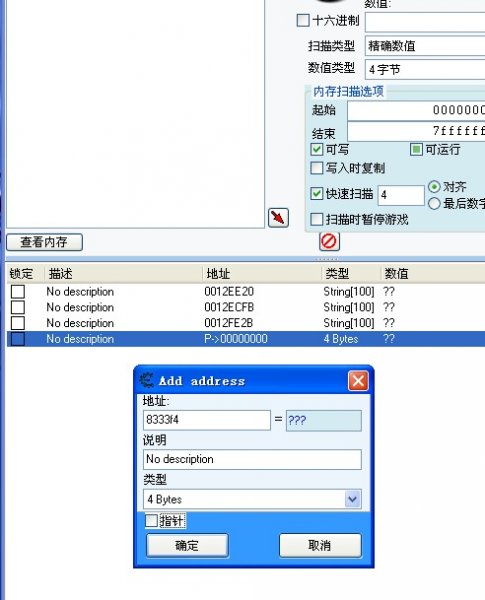
Task: Click String[100] type in 0012FE2B row
Action: click(349, 323)
